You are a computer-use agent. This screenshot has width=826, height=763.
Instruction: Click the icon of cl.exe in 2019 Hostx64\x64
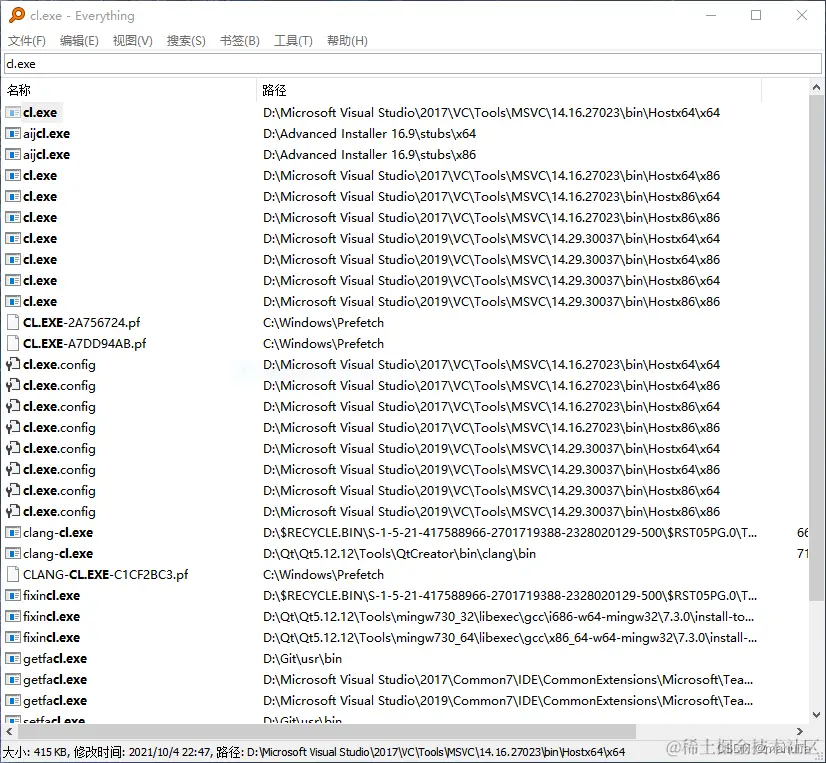[13, 239]
